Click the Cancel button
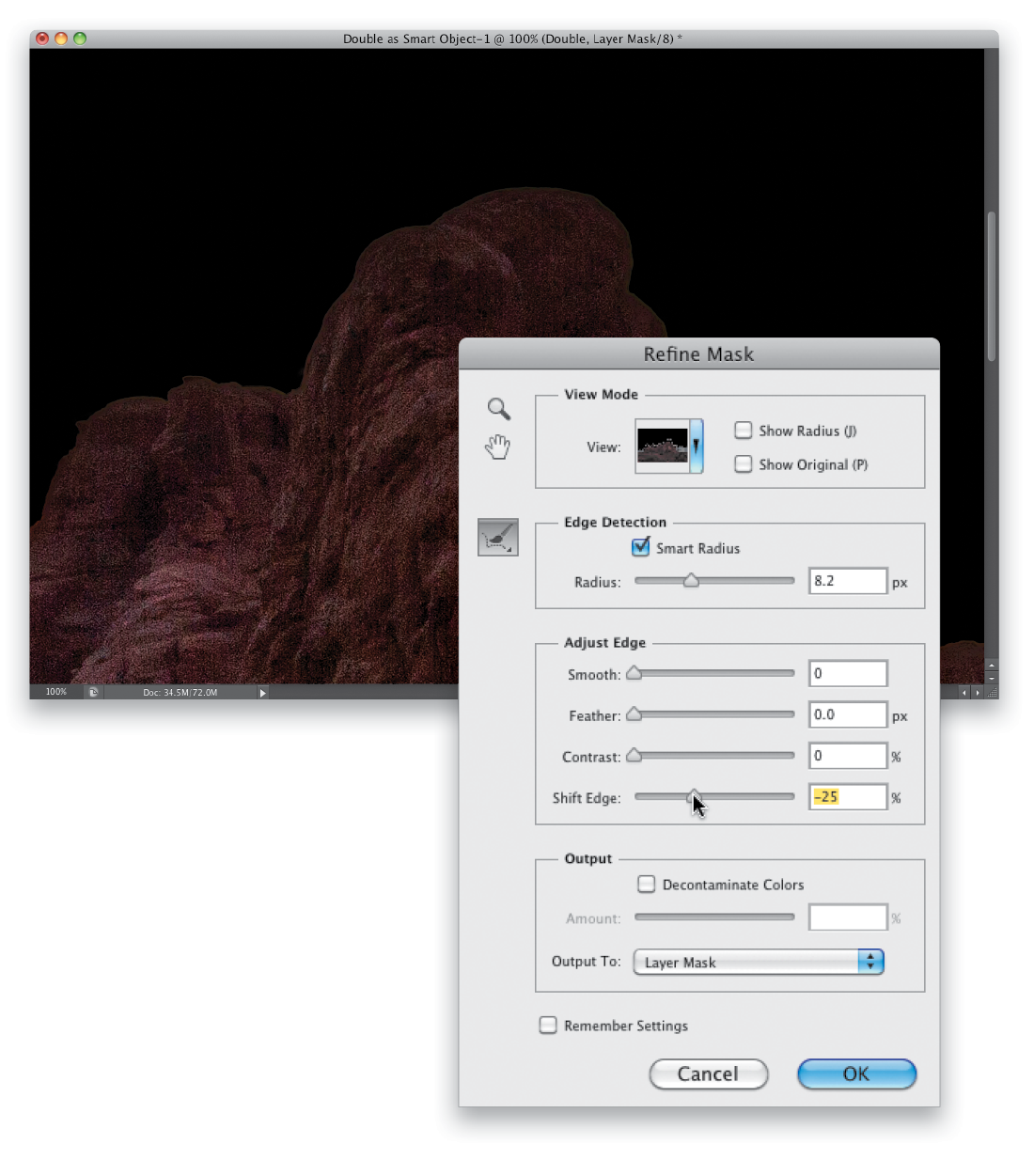Screen dimensions: 1034x1176 pyautogui.click(x=709, y=1074)
